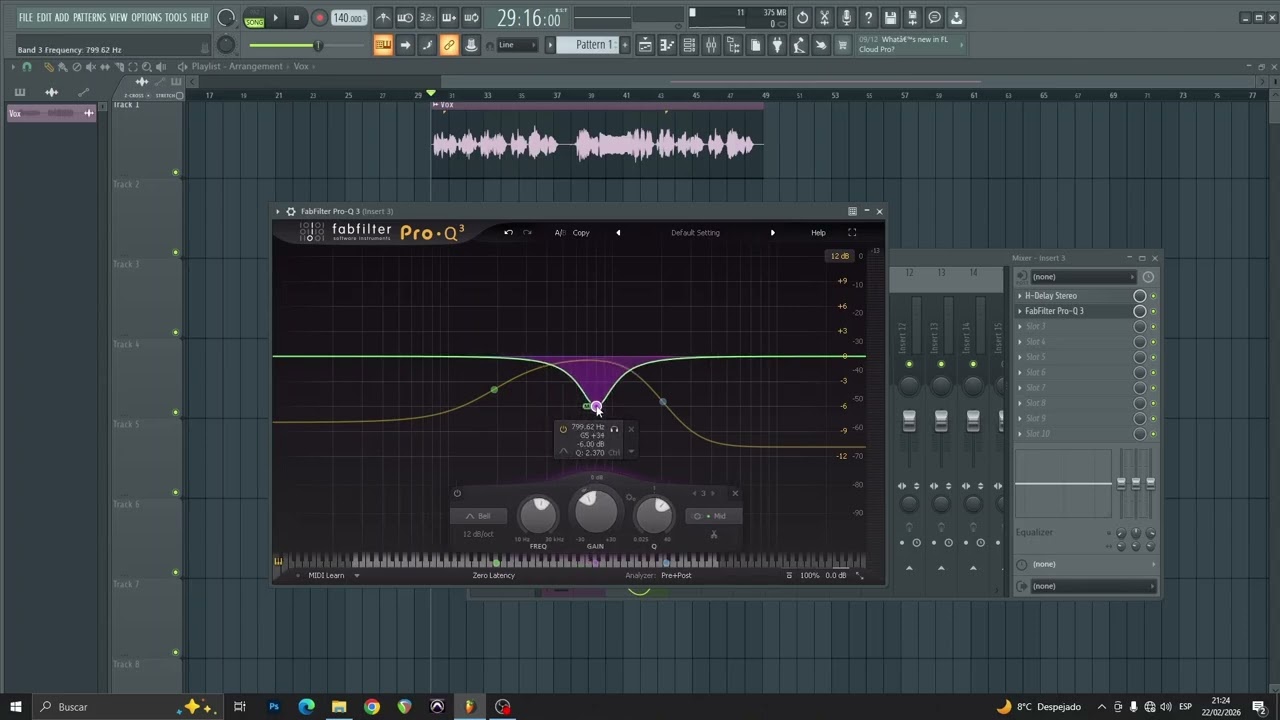Click the undo arrow in Pro-Q 3
Viewport: 1280px width, 720px height.
pos(508,233)
